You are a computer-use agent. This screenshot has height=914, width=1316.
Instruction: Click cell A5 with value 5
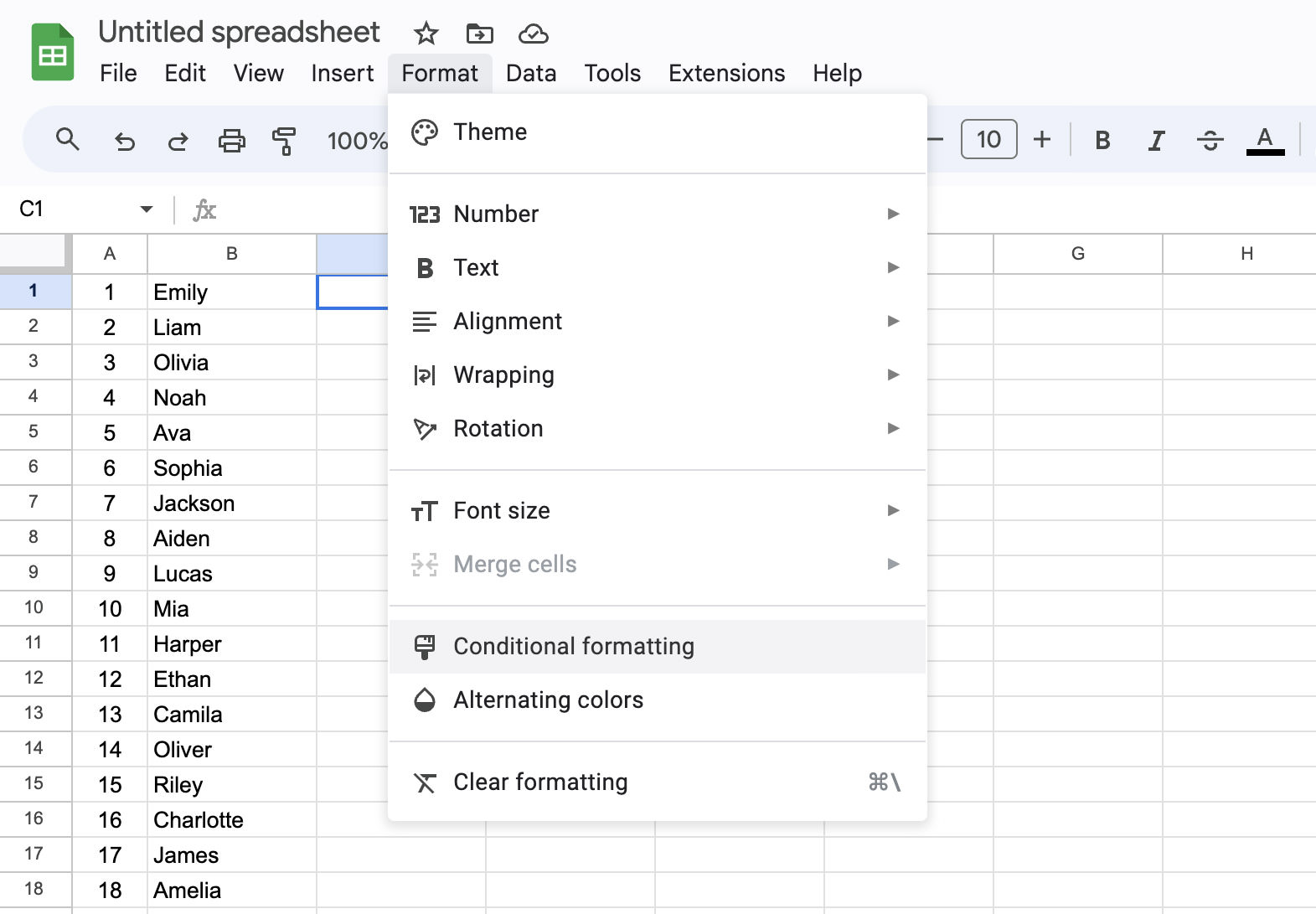click(x=110, y=432)
